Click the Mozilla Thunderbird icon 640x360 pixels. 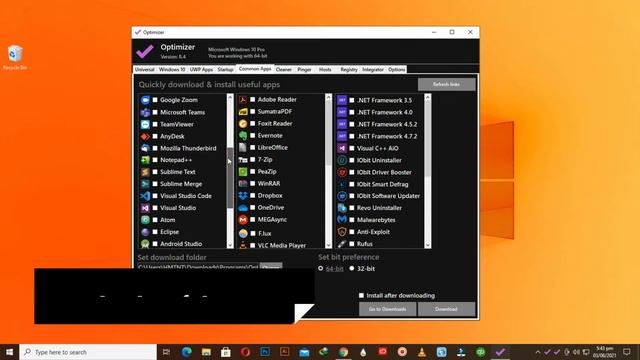[145, 148]
